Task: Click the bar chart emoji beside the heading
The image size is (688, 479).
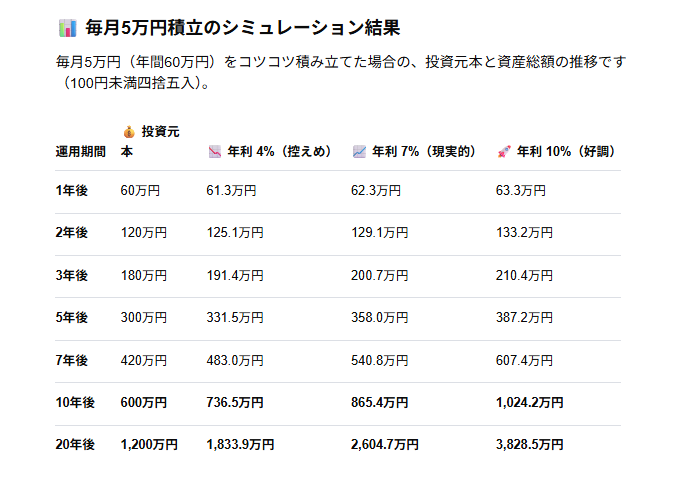Action: point(68,28)
